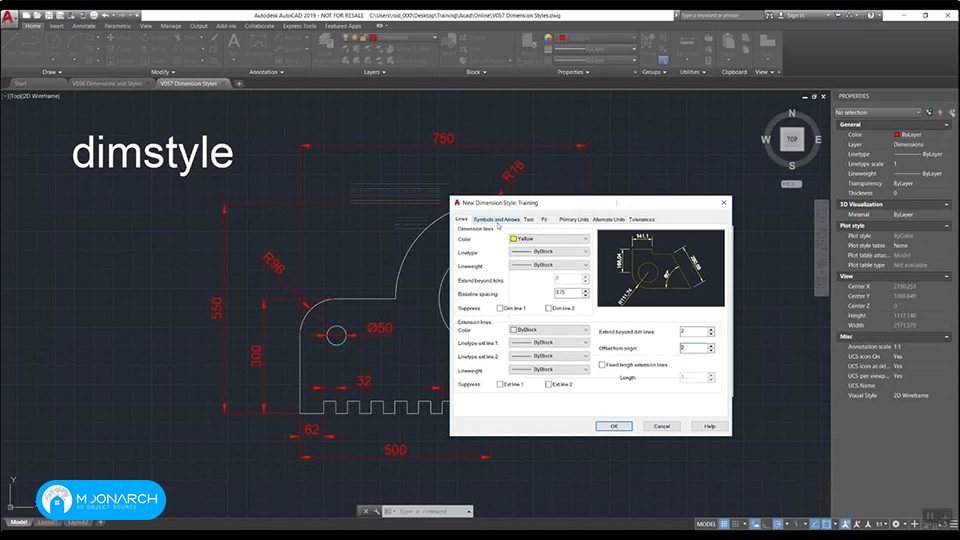
Task: Check Suppress Ext line 2
Action: pyautogui.click(x=549, y=384)
